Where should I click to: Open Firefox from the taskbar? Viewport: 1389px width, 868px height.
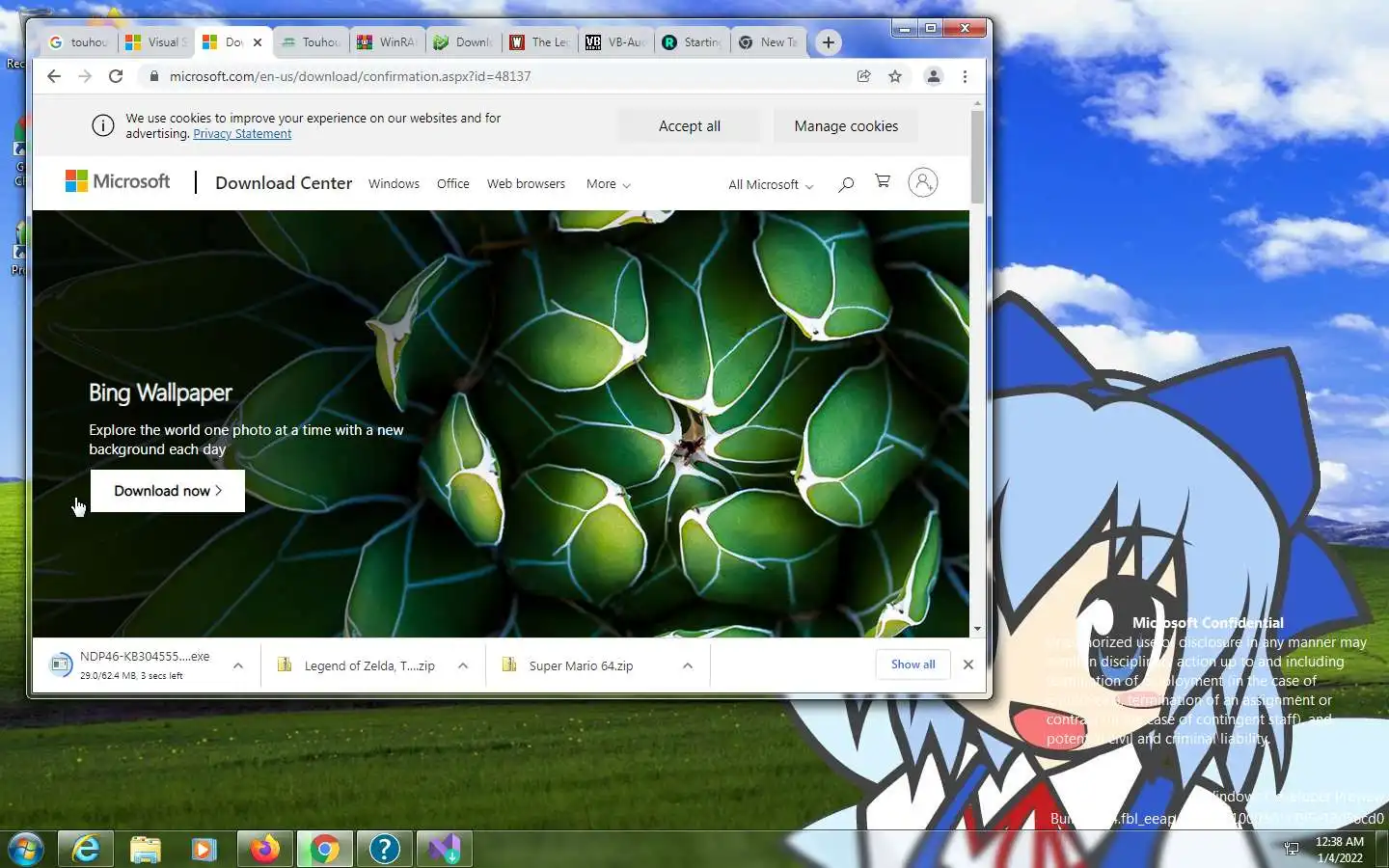pyautogui.click(x=265, y=849)
